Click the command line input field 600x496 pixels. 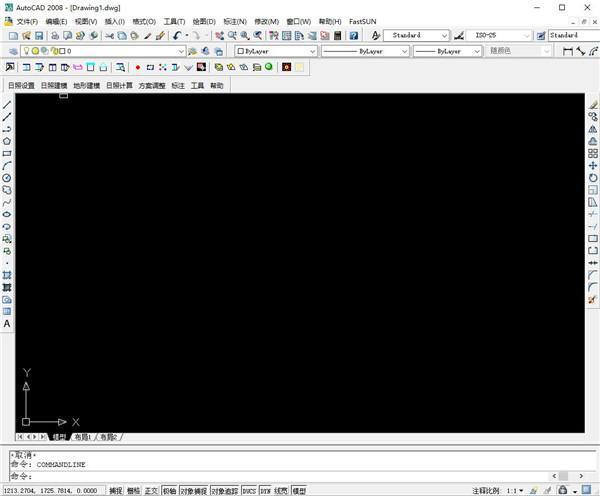[x=279, y=476]
